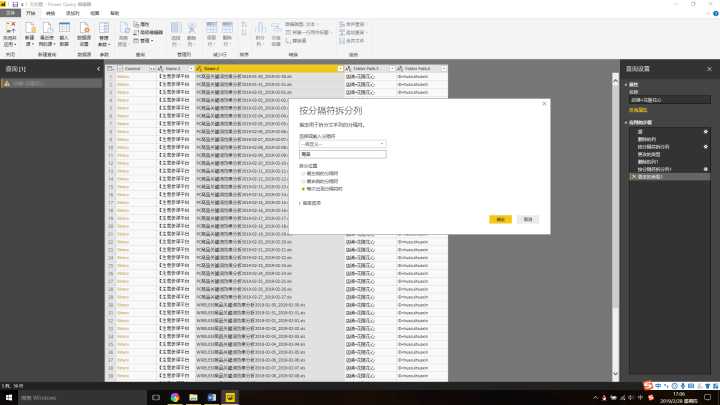Open the Data Type dropdown in ribbon
720x405 pixels.
point(300,24)
